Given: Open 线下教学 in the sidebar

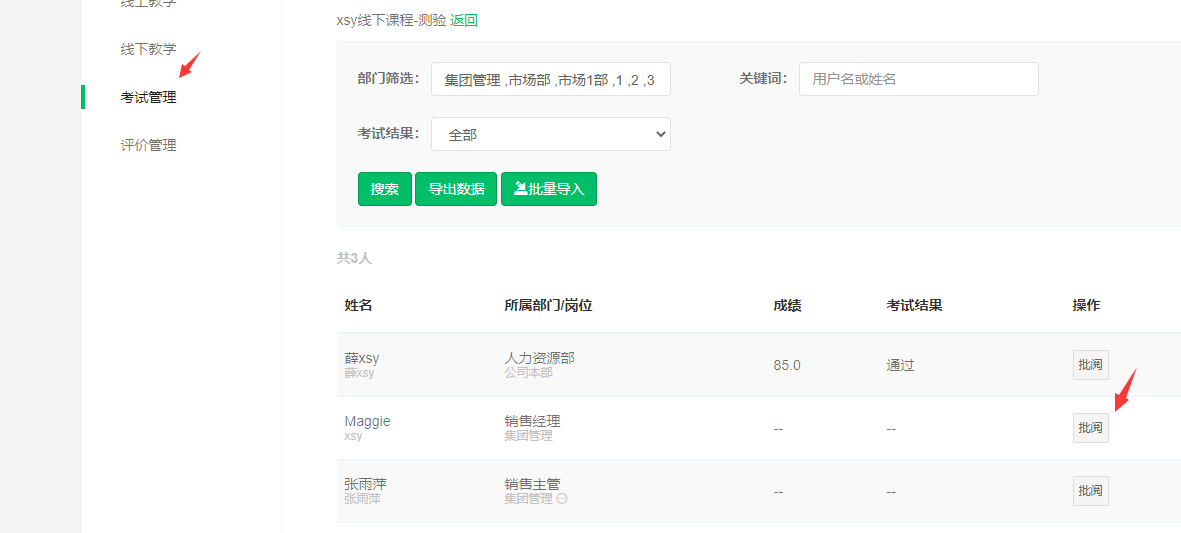Looking at the screenshot, I should coord(148,50).
